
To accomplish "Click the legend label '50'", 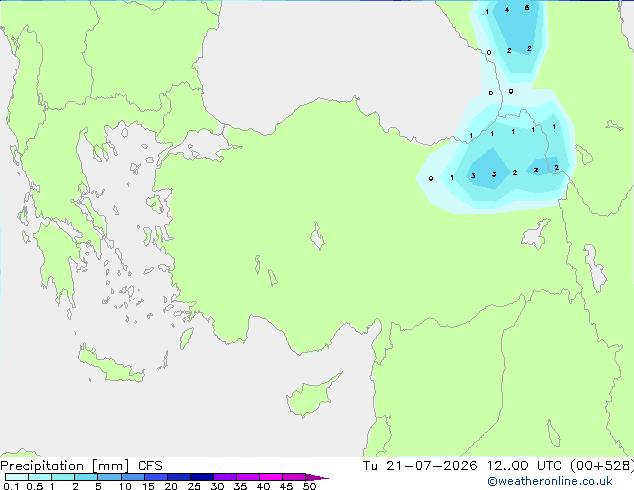I will [309, 486].
